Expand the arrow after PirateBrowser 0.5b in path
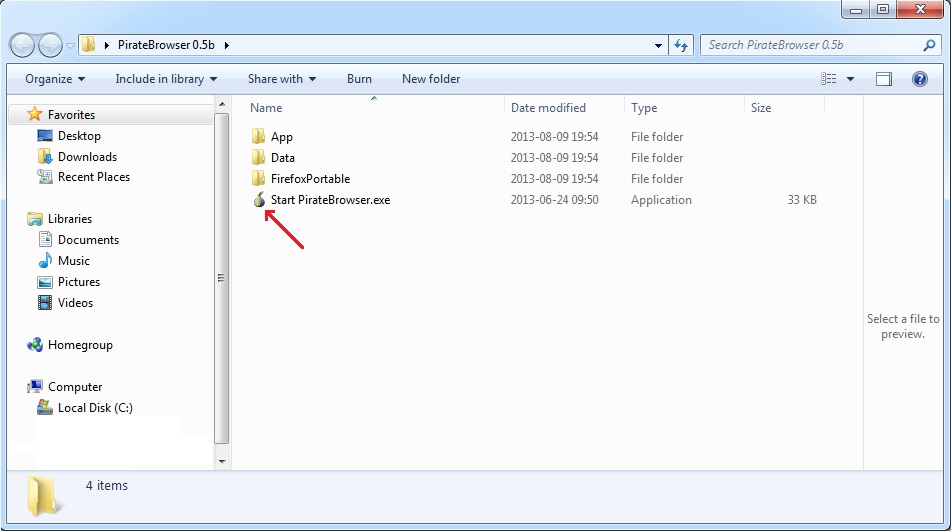The width and height of the screenshot is (951, 531). point(227,45)
